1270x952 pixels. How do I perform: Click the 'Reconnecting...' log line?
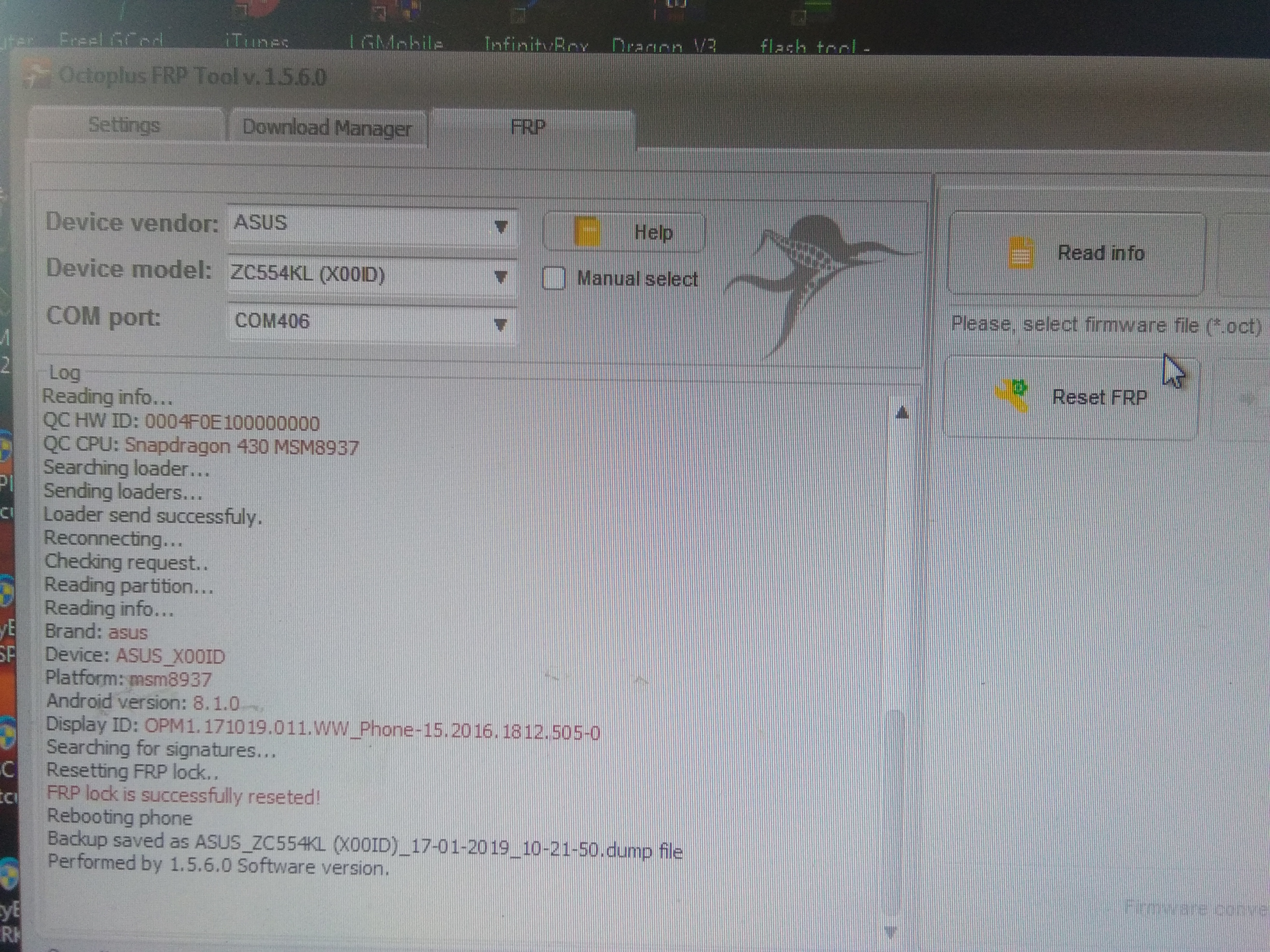114,539
